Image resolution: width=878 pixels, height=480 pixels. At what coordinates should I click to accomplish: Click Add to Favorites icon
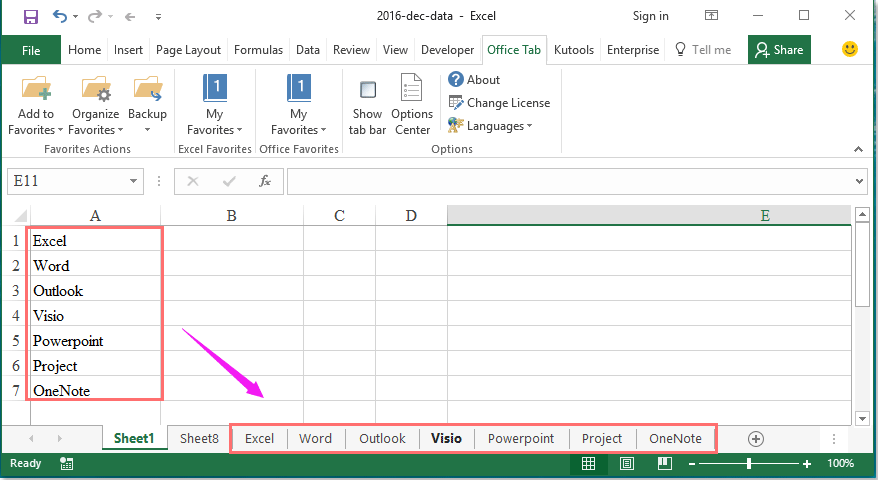(36, 89)
